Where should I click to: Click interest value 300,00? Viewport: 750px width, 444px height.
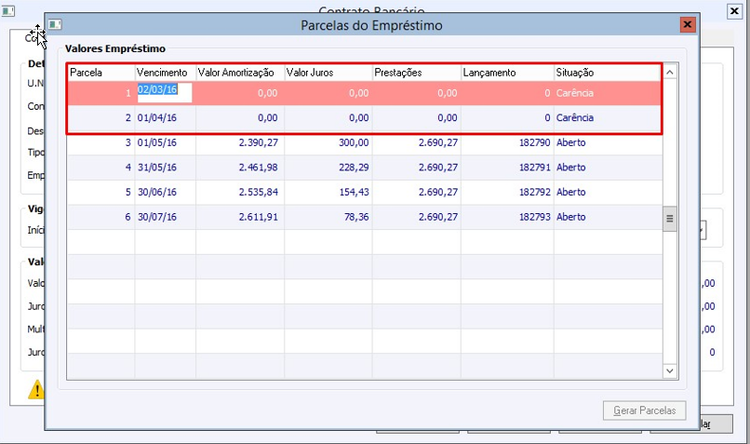(354, 143)
